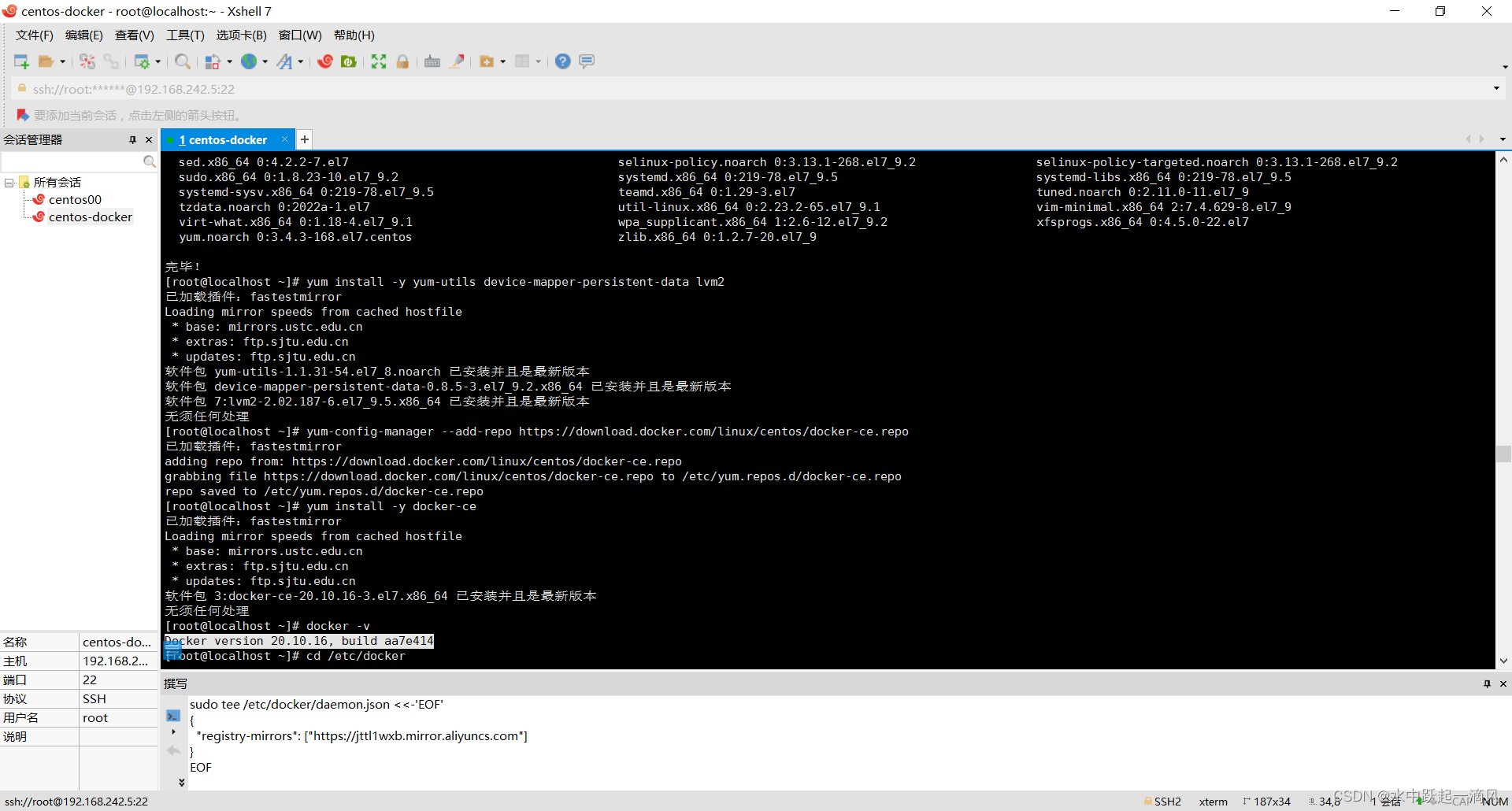Open the 查看(V) menu
The height and width of the screenshot is (811, 1512).
135,35
